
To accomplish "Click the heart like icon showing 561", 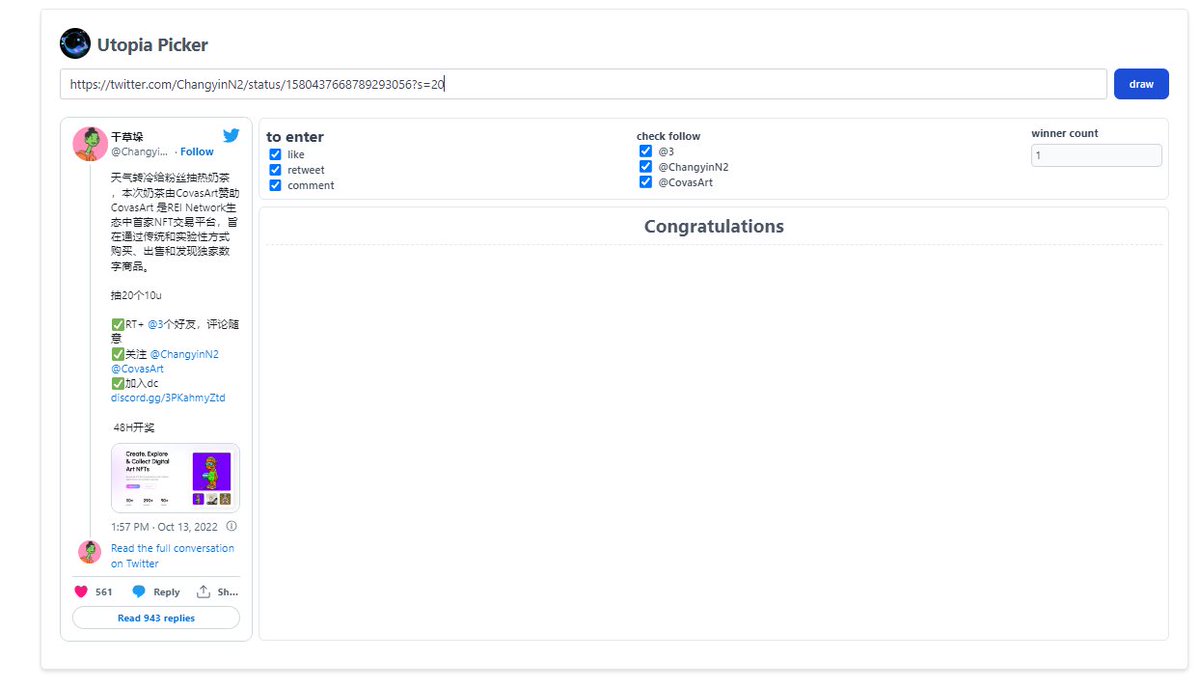I will coord(82,591).
